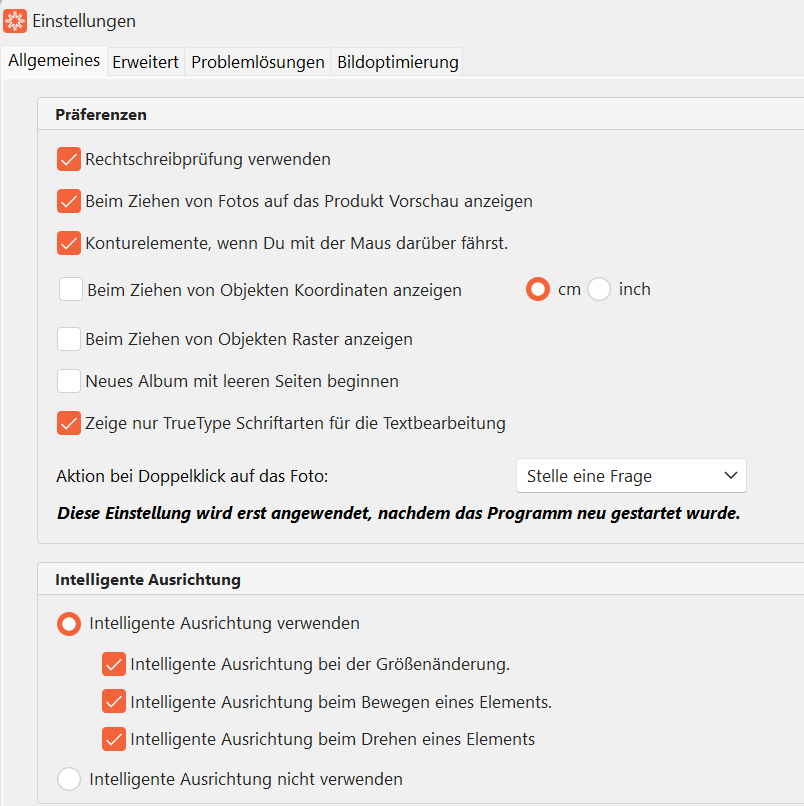Viewport: 804px width, 806px height.
Task: Toggle Konturelemente on mouse hover option
Action: [x=68, y=242]
